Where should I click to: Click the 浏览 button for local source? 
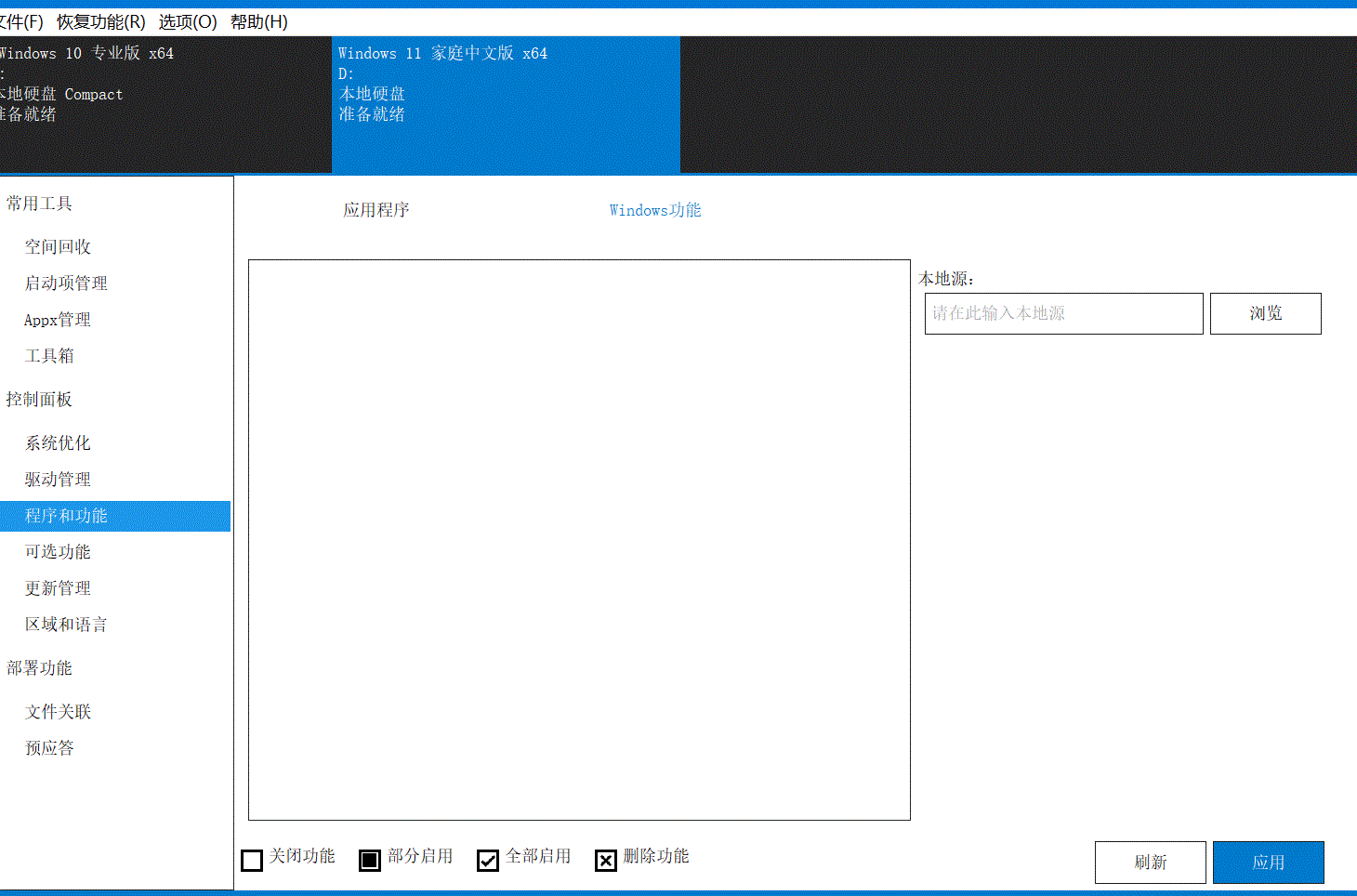pos(1265,313)
